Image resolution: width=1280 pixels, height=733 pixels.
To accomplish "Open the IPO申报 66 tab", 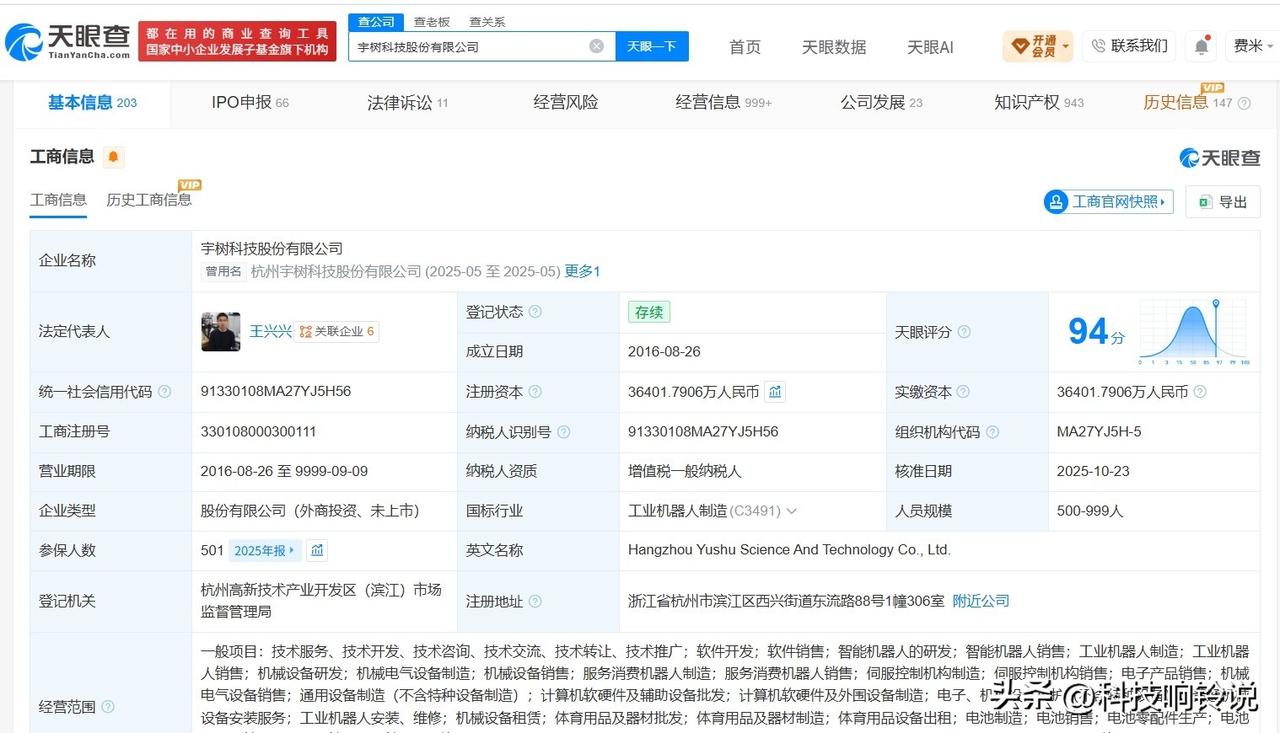I will tap(250, 102).
